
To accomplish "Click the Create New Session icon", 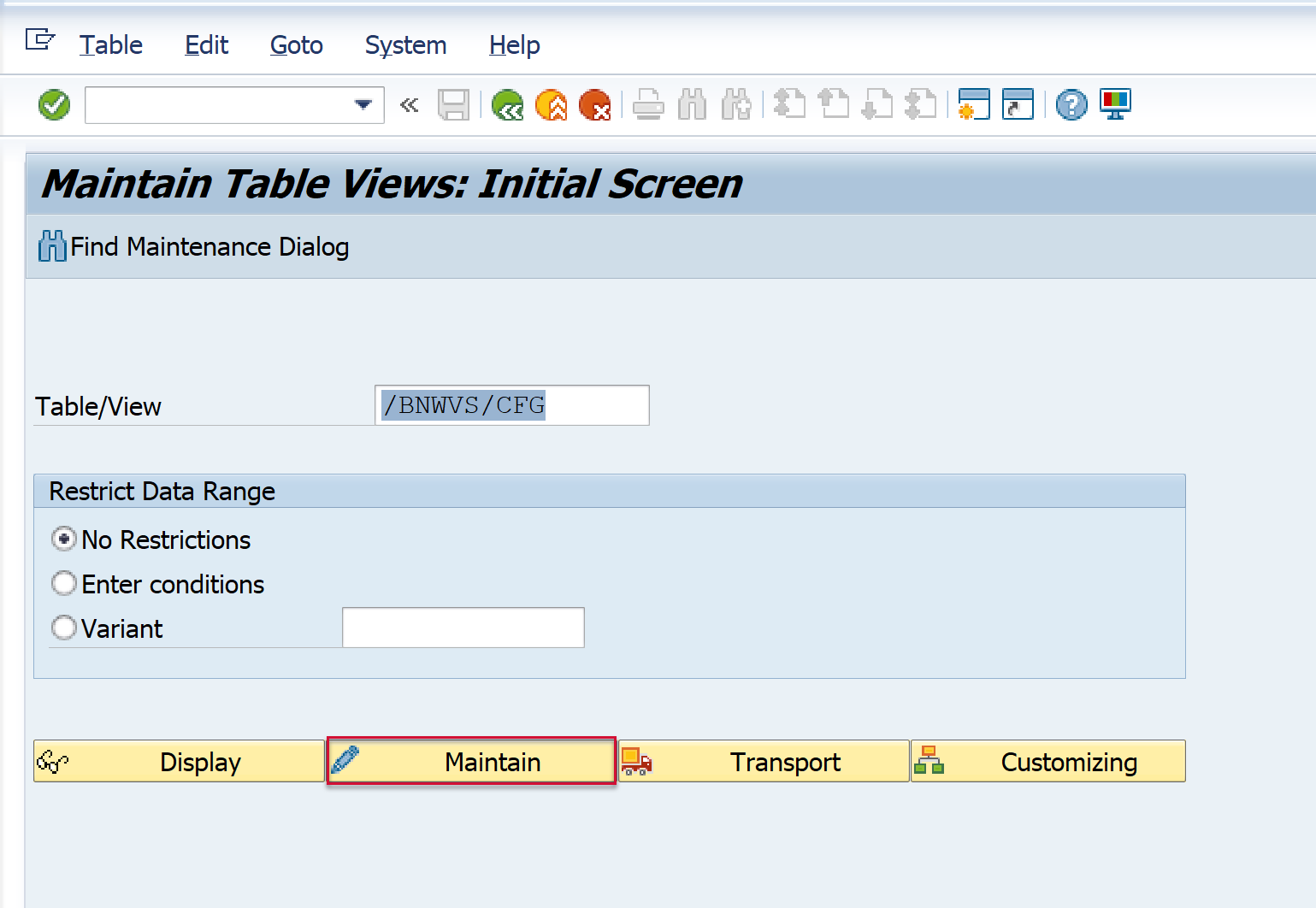I will 974,105.
